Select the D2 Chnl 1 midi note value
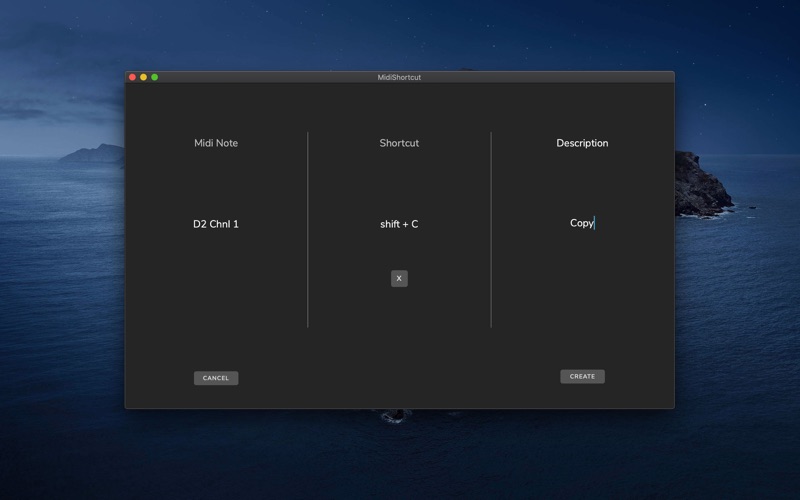Image resolution: width=800 pixels, height=500 pixels. (216, 224)
